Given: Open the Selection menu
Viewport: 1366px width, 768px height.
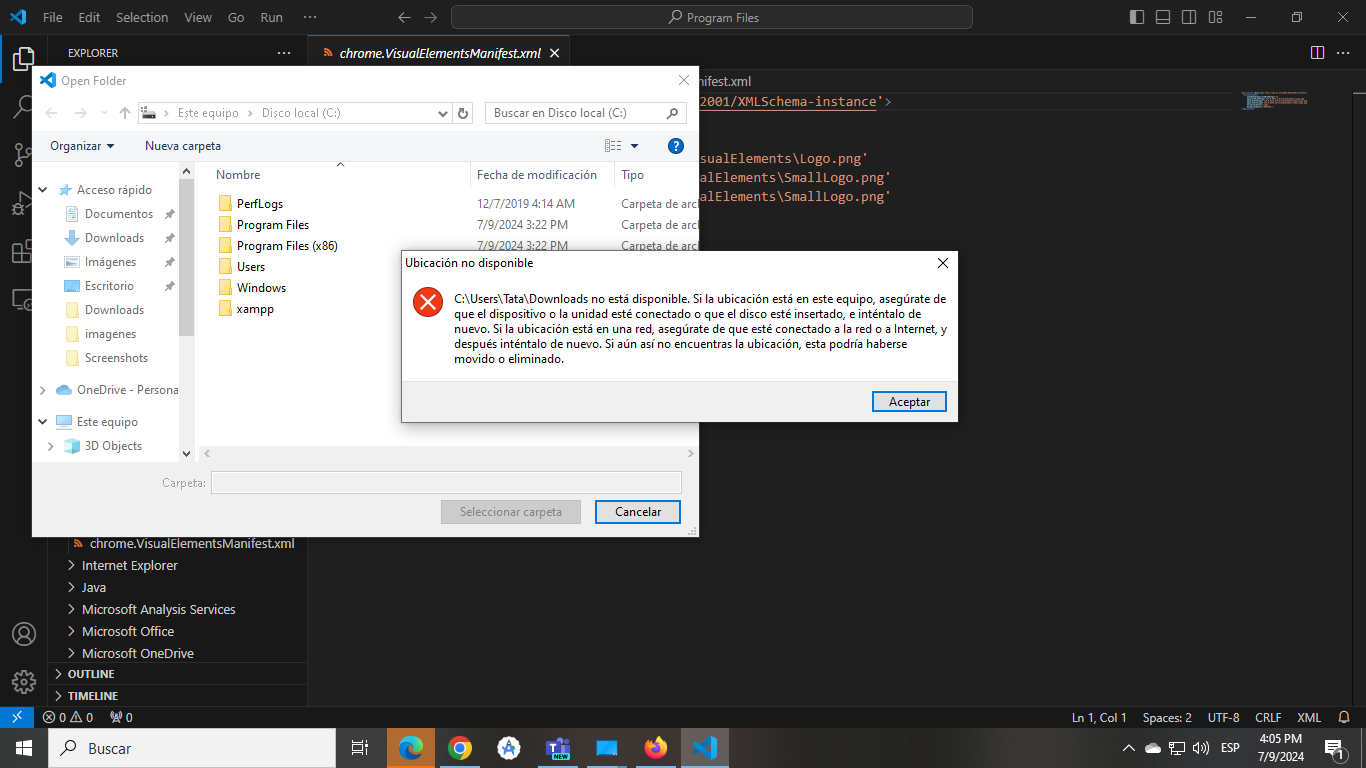Looking at the screenshot, I should pos(142,17).
